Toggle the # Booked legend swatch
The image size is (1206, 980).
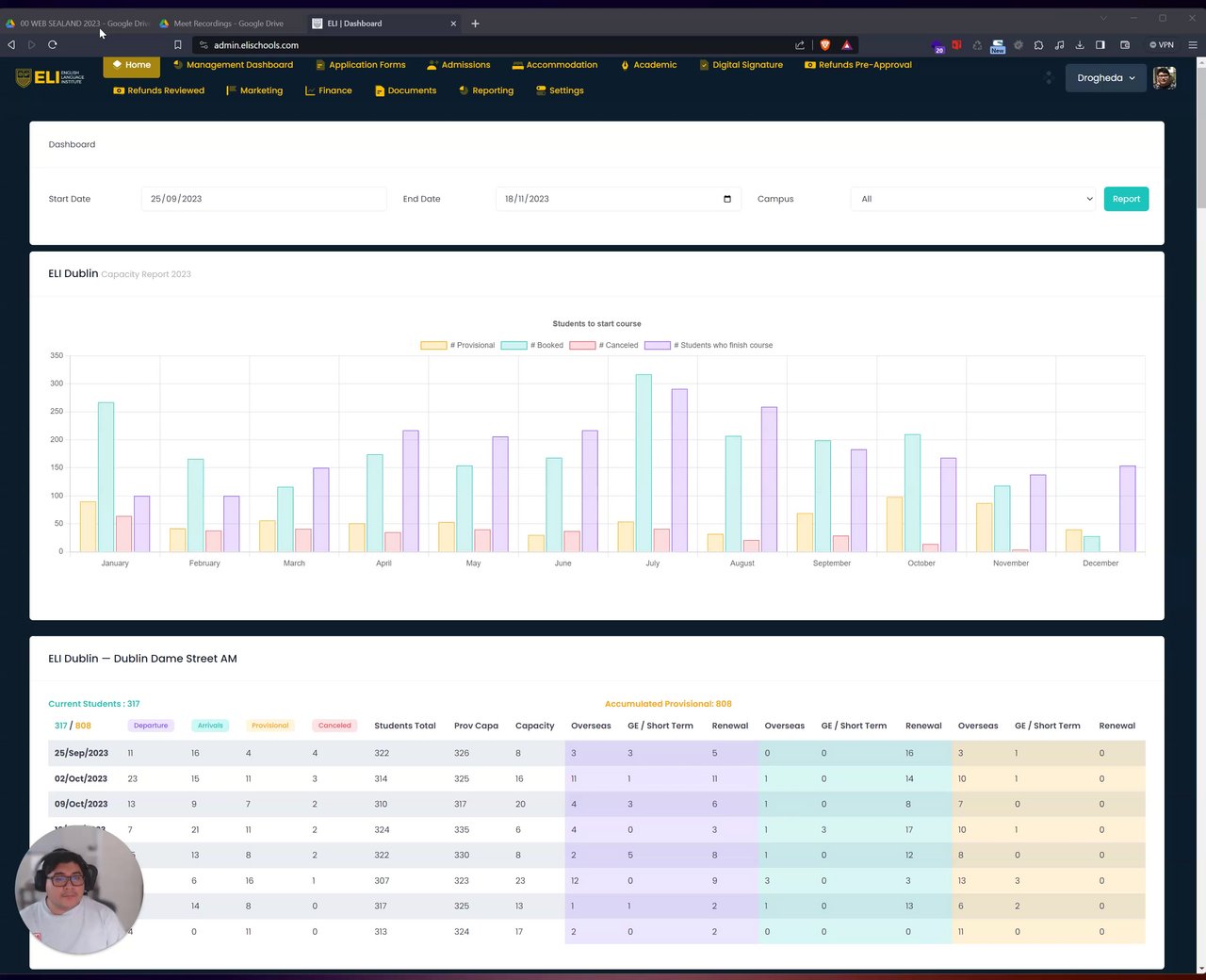tap(513, 346)
